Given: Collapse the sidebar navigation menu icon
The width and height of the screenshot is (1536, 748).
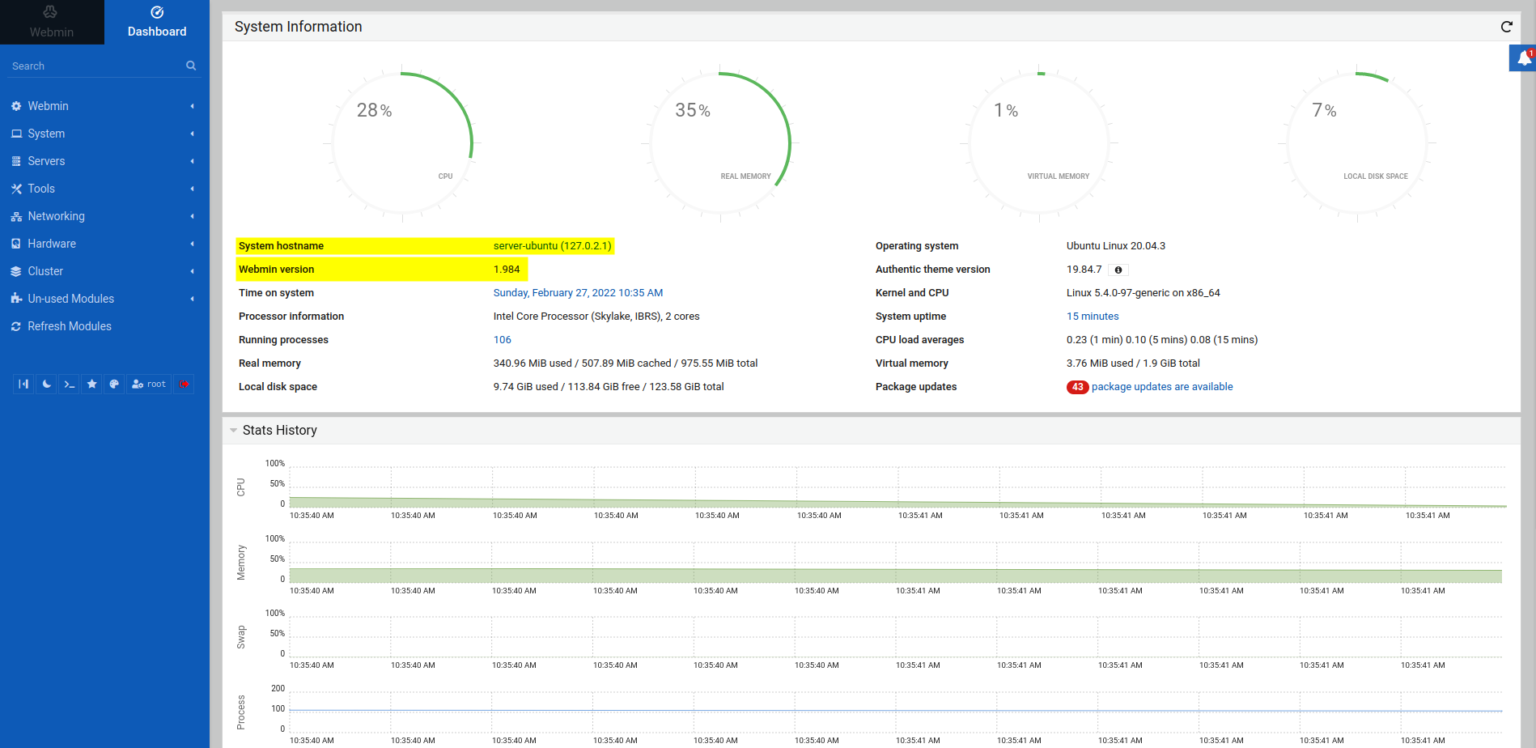Looking at the screenshot, I should [x=23, y=384].
